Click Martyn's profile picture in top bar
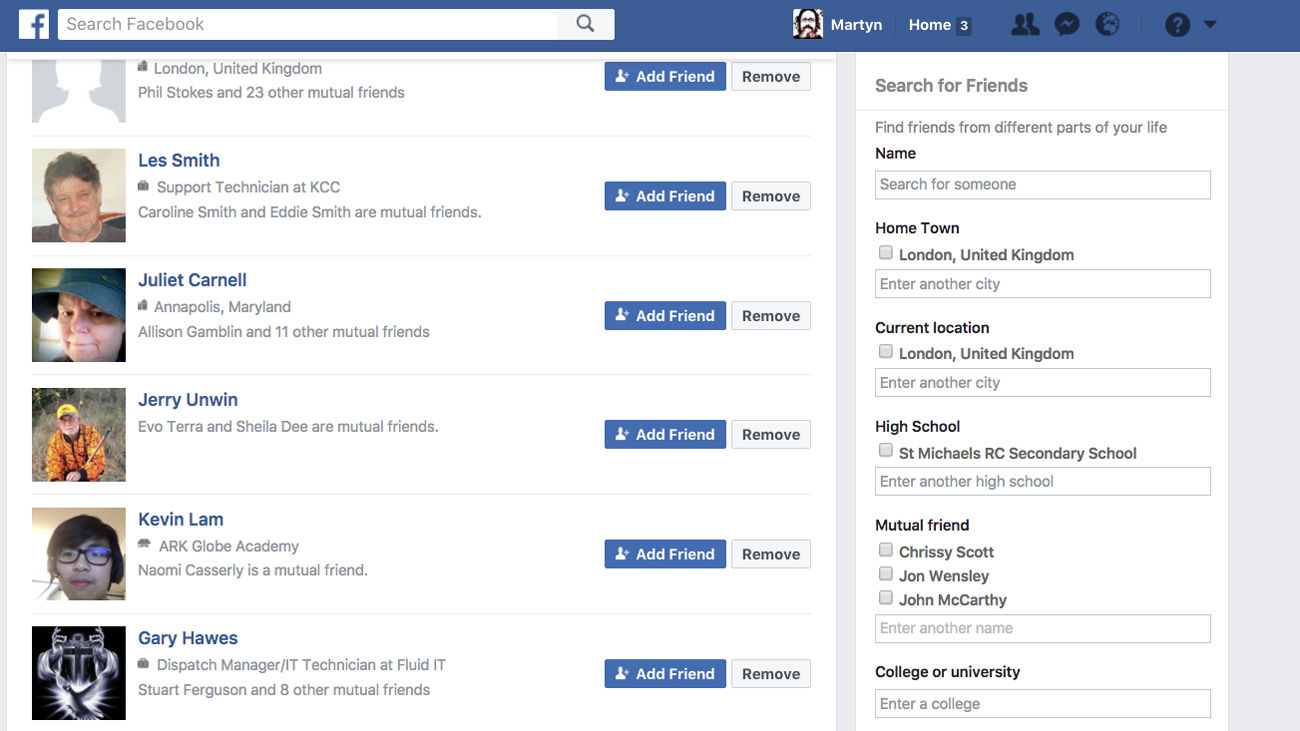Screen dimensions: 1300x731 click(808, 25)
